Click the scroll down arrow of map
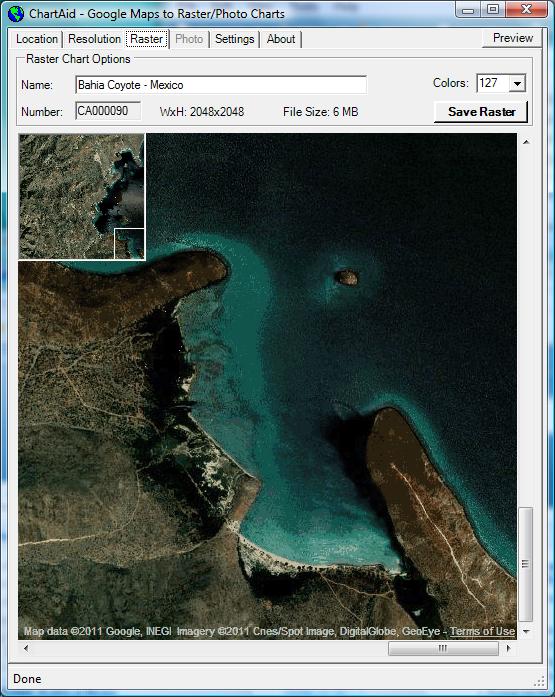This screenshot has height=697, width=555. (x=526, y=631)
